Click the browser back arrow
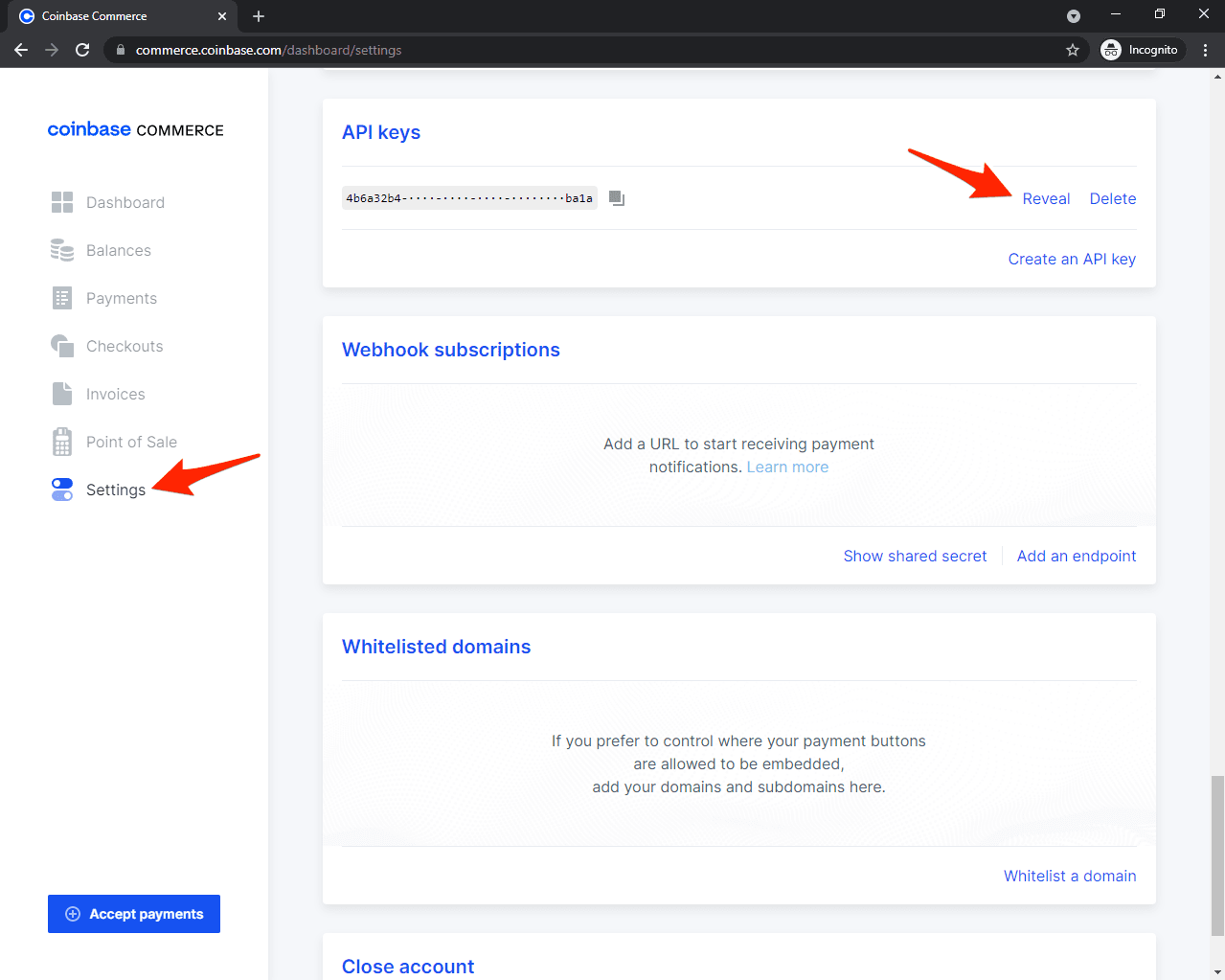 [x=21, y=50]
